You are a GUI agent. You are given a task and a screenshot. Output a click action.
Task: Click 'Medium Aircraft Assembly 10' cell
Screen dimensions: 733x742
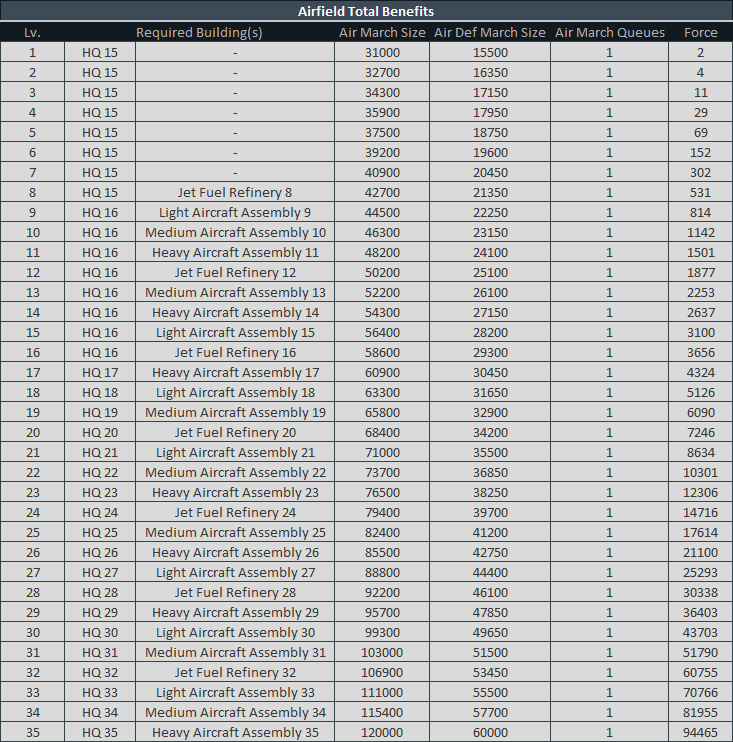click(x=235, y=232)
